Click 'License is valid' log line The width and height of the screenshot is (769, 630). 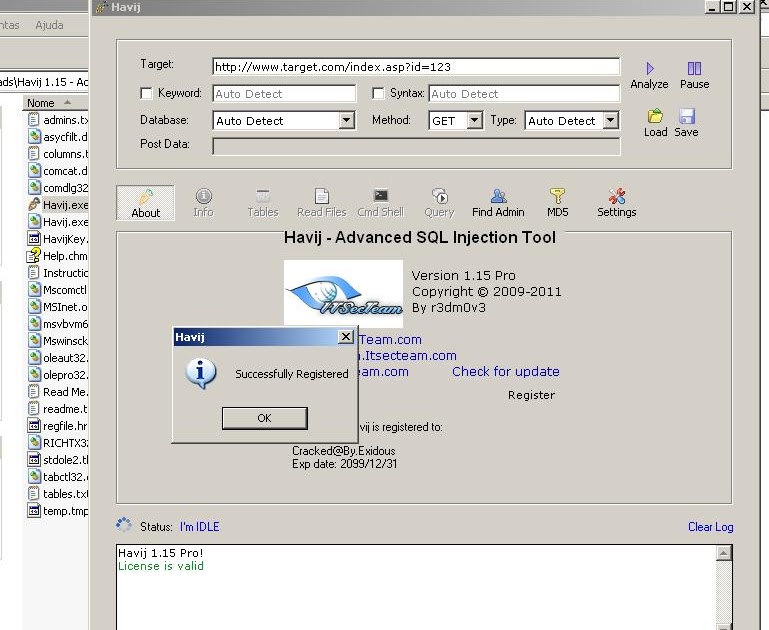(161, 566)
